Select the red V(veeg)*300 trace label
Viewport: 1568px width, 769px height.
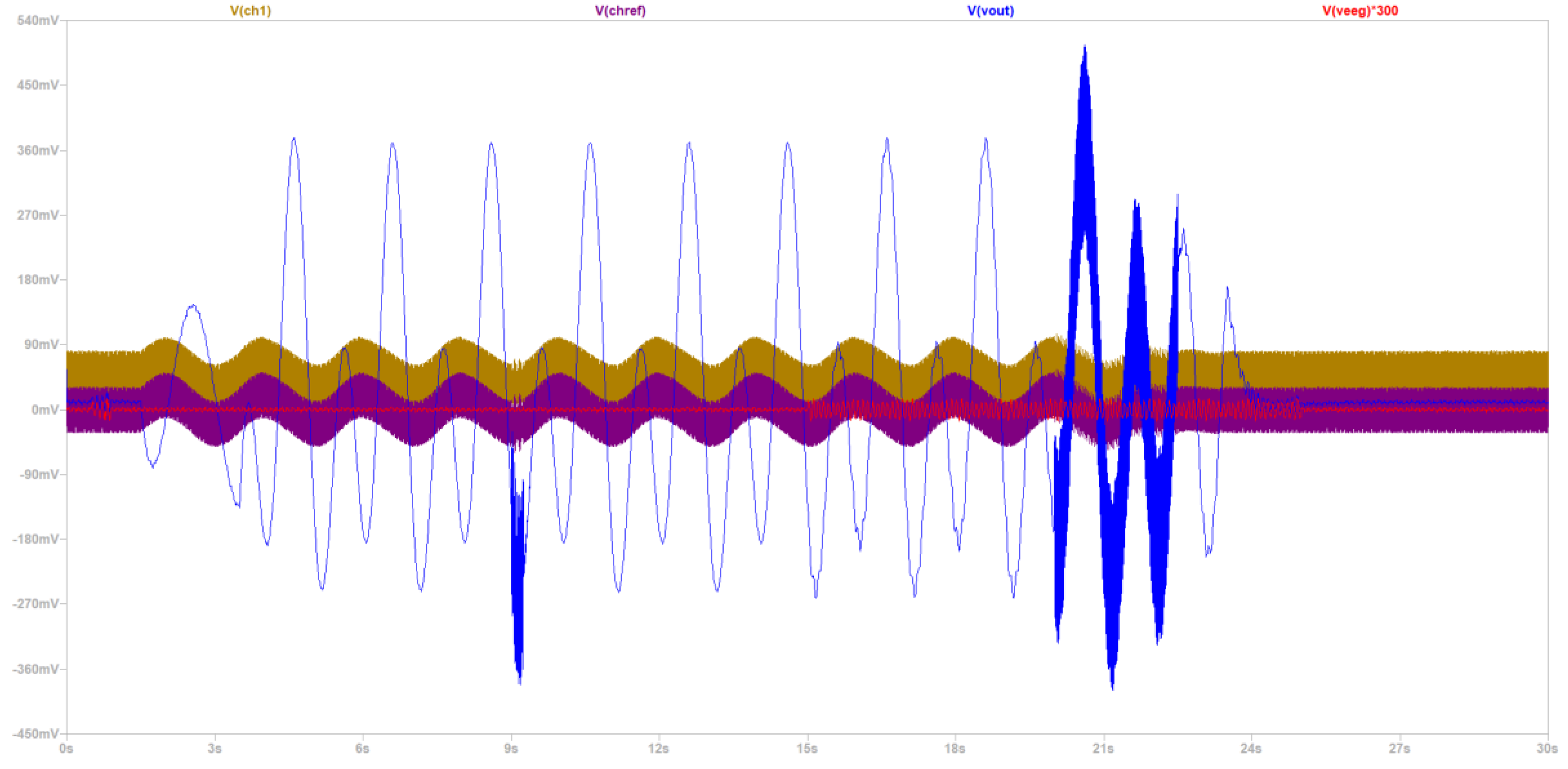[x=1360, y=10]
